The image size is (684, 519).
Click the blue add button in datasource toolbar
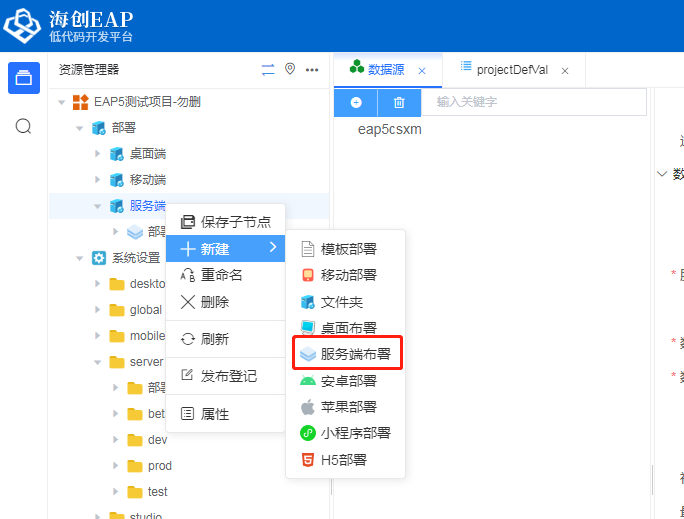[x=356, y=102]
